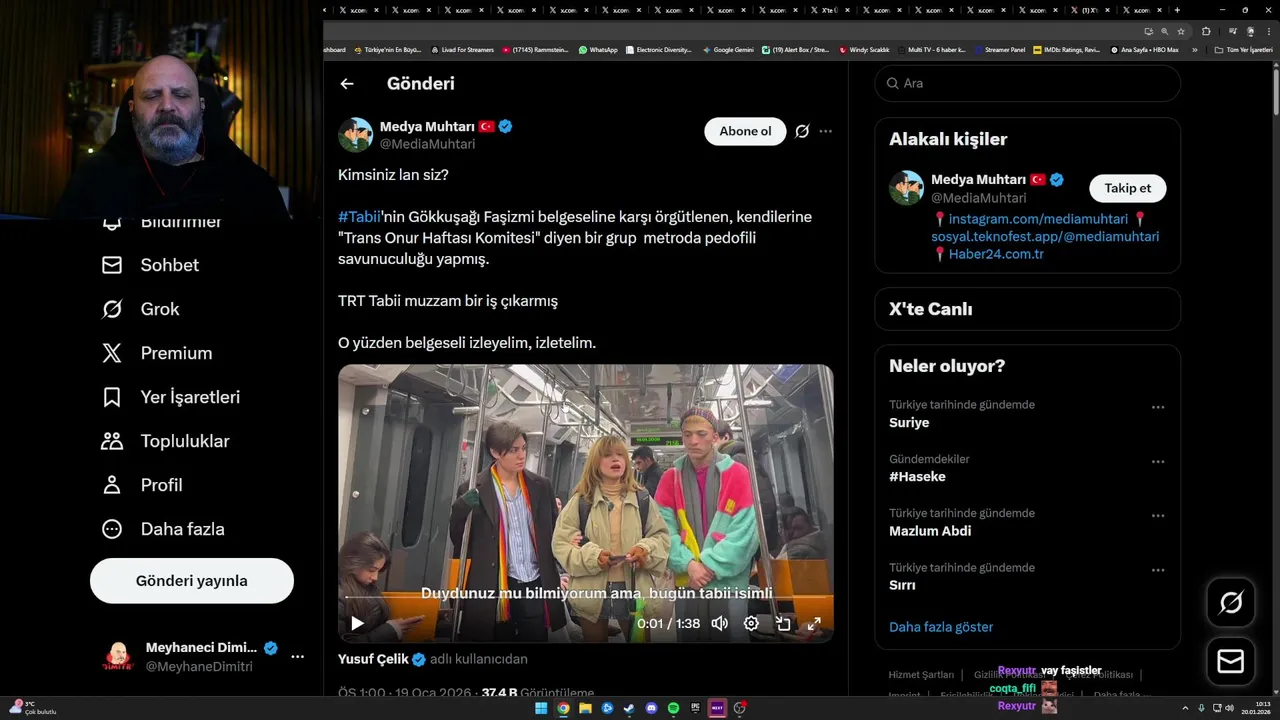Image resolution: width=1280 pixels, height=720 pixels.
Task: Open the #Haseke trending topic
Action: click(917, 477)
